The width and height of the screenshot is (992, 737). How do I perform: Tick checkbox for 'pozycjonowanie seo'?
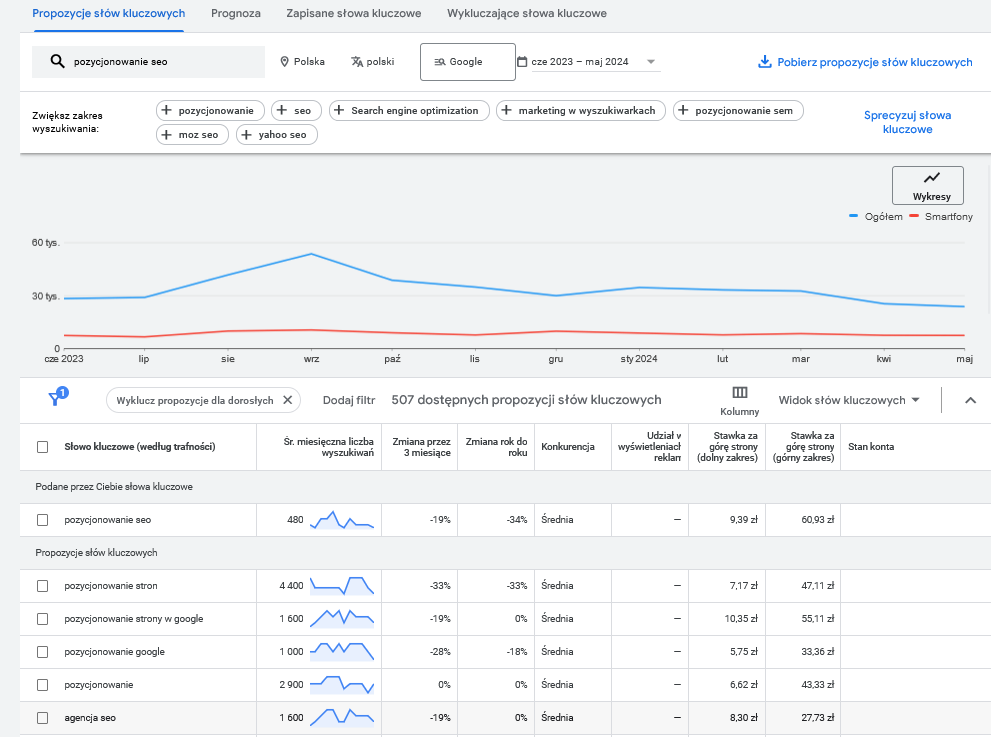[42, 520]
